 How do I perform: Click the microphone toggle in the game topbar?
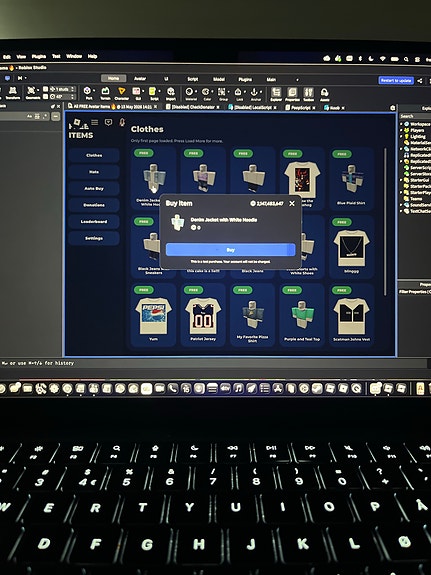pos(122,122)
